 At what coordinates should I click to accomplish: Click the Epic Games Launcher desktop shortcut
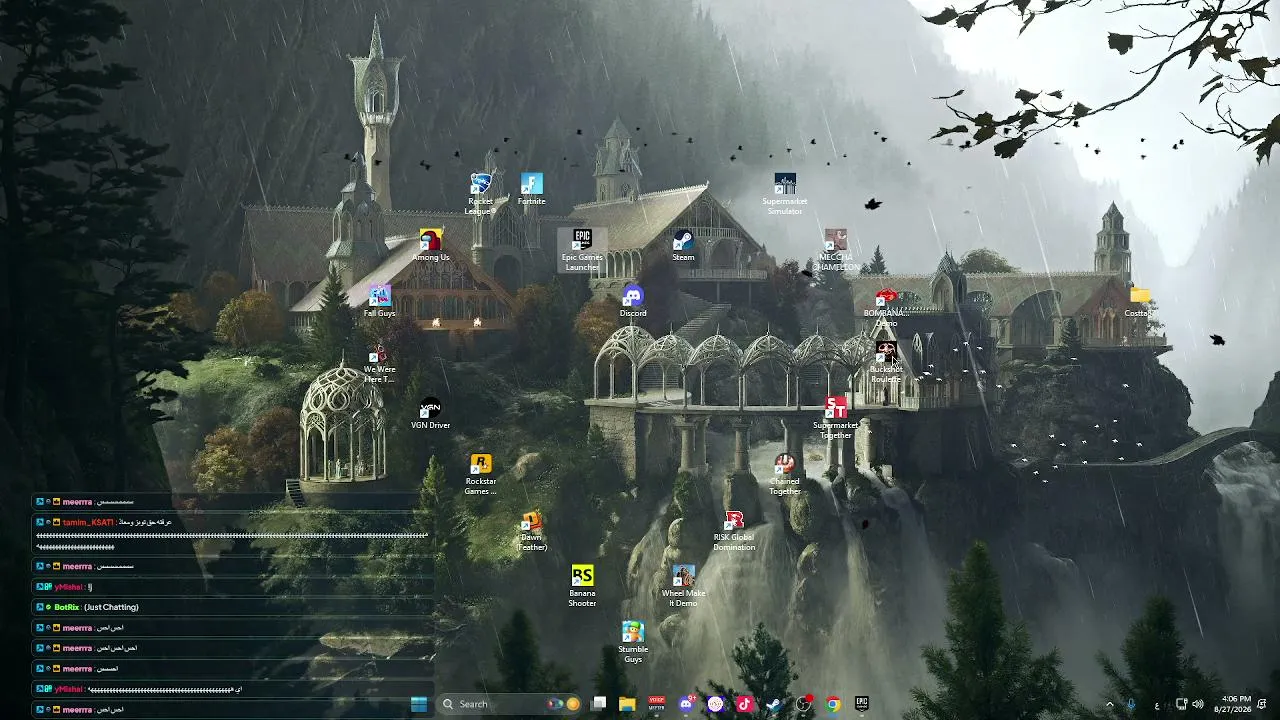(x=582, y=250)
